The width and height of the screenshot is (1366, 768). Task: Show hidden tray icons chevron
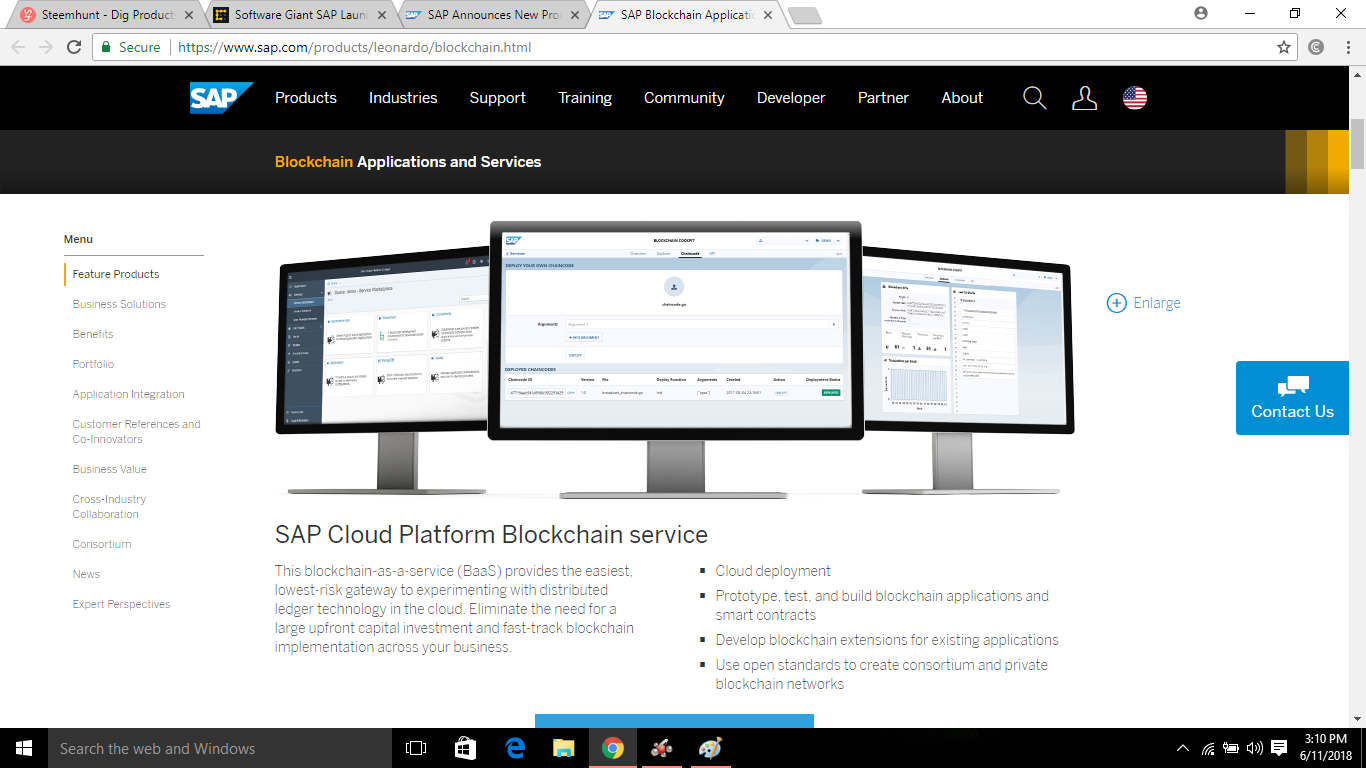(x=1183, y=748)
